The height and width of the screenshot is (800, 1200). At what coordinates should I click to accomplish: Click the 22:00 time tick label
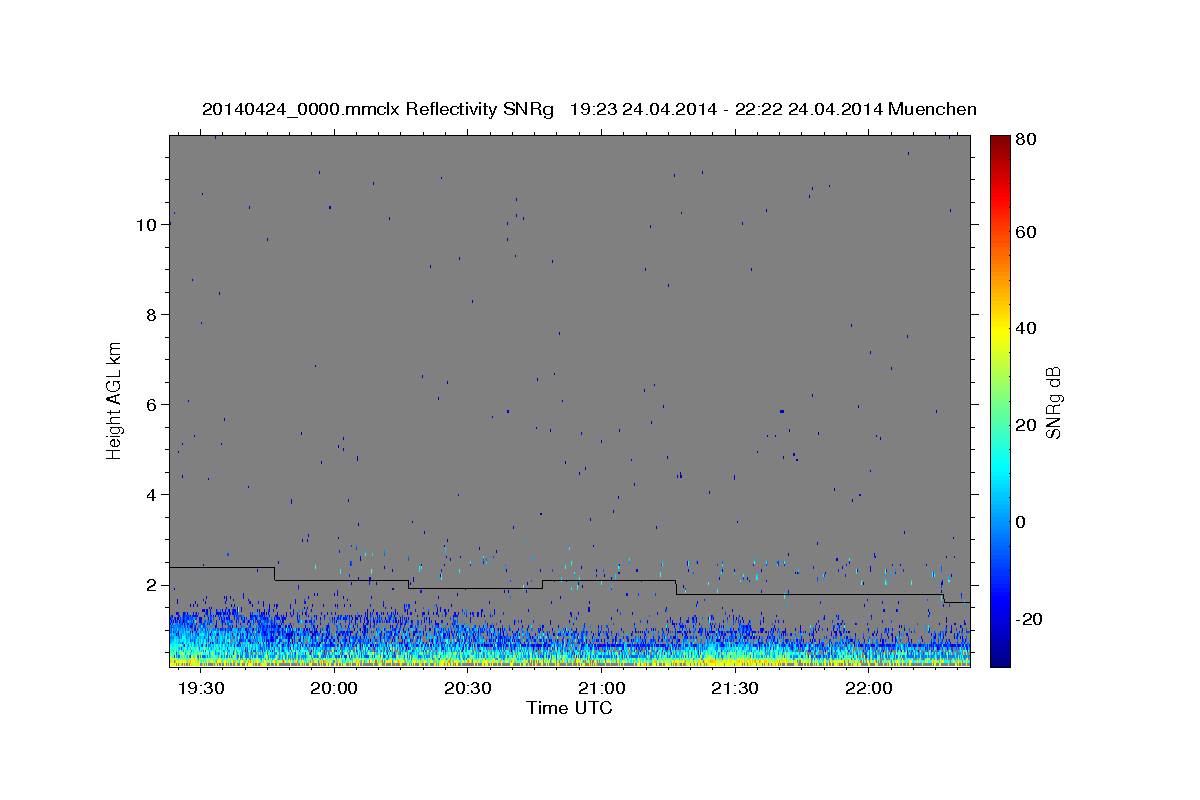tap(869, 690)
